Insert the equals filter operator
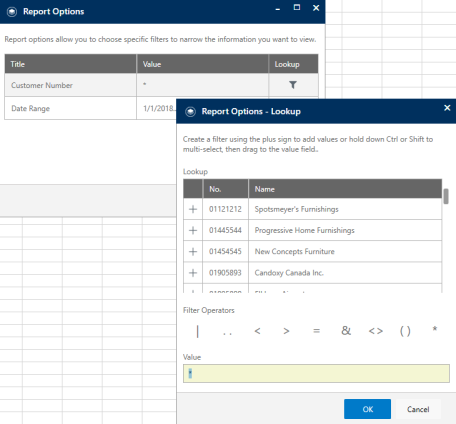The height and width of the screenshot is (424, 456). pos(316,331)
